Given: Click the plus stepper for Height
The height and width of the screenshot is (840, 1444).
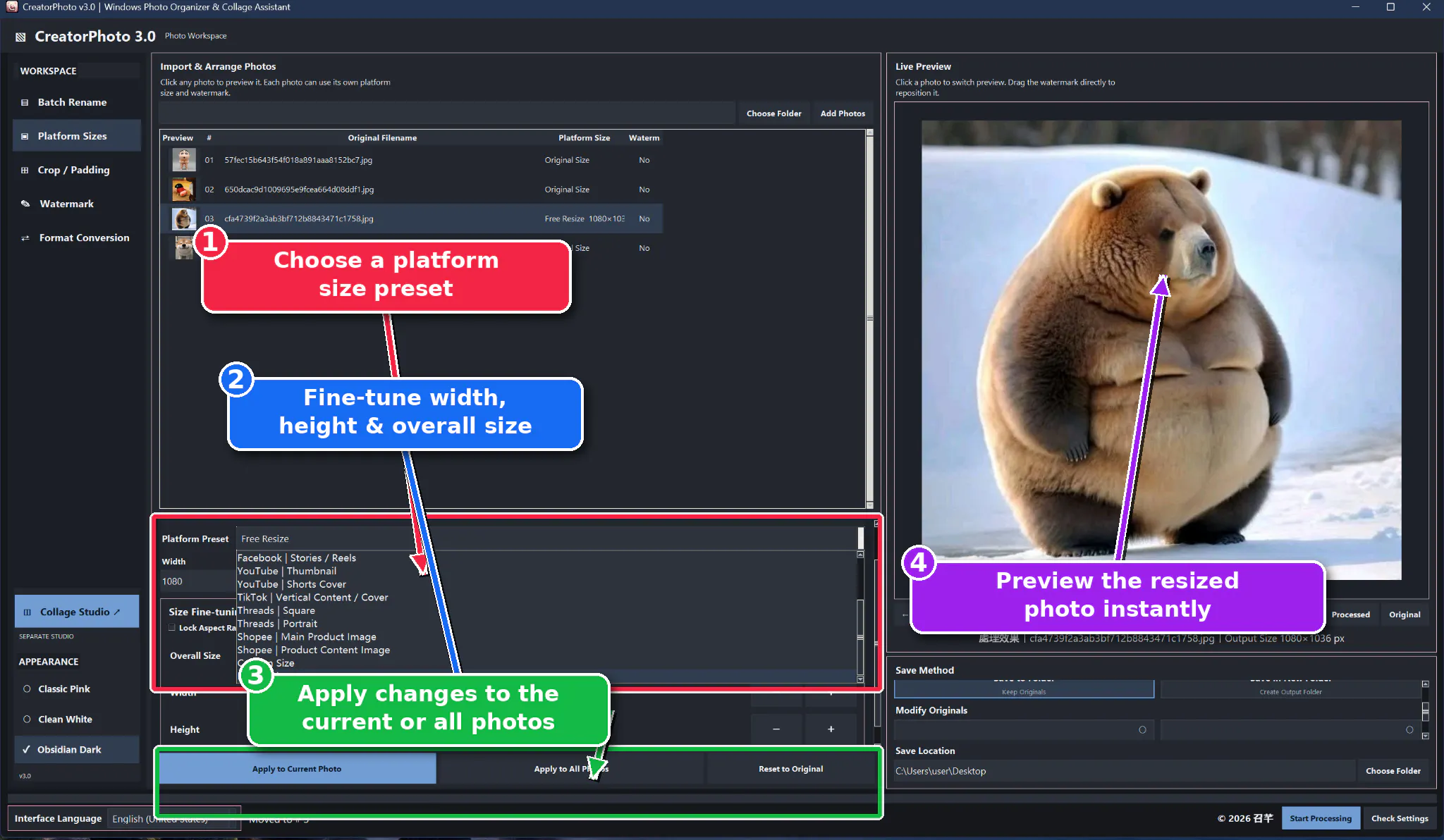Looking at the screenshot, I should (x=831, y=729).
